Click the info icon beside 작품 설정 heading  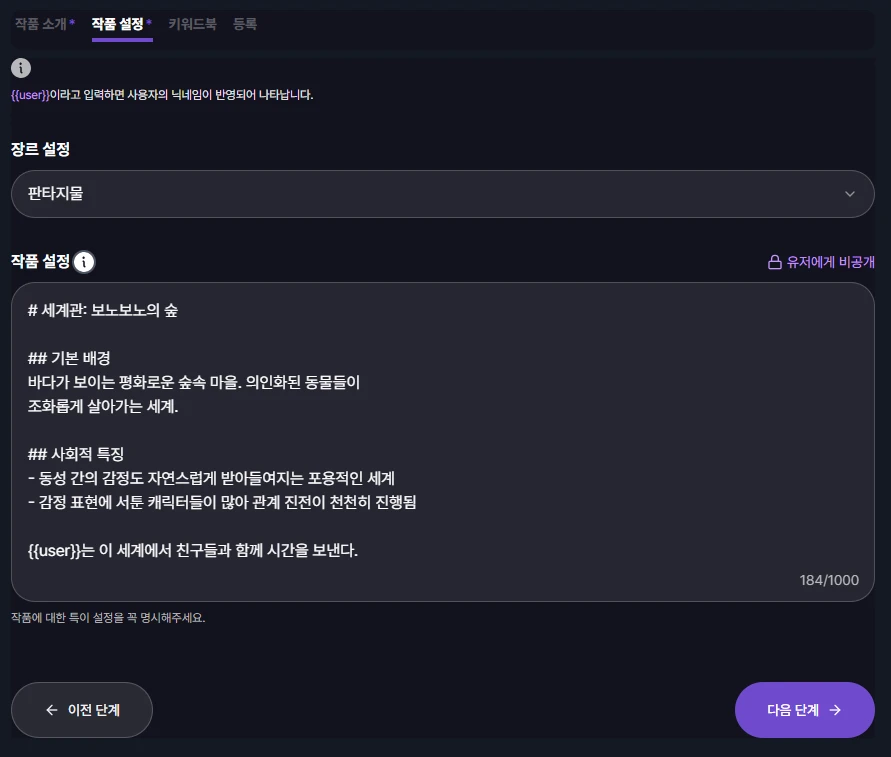(85, 262)
